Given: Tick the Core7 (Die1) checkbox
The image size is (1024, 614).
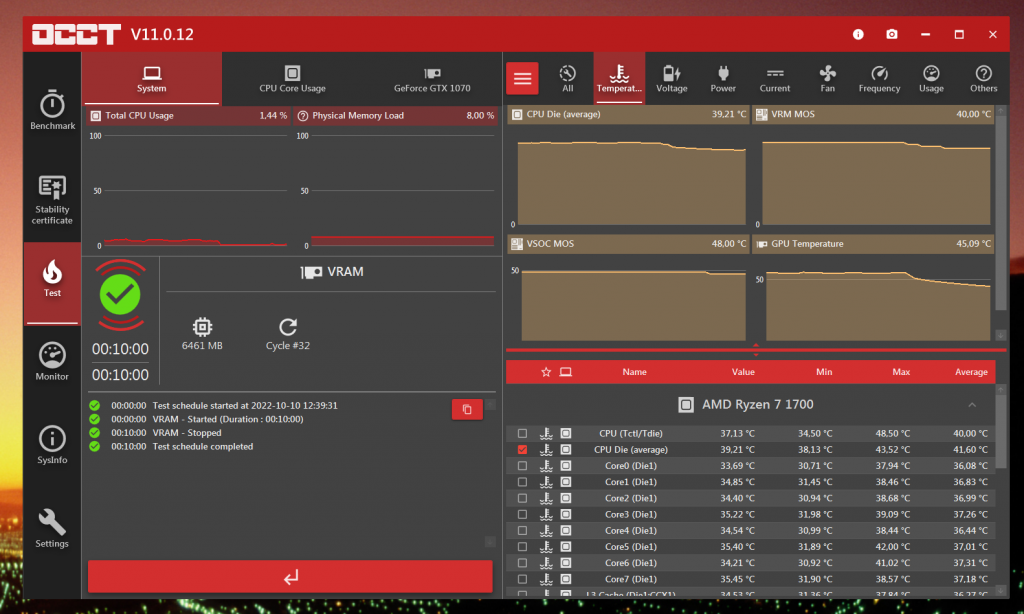Looking at the screenshot, I should click(522, 579).
